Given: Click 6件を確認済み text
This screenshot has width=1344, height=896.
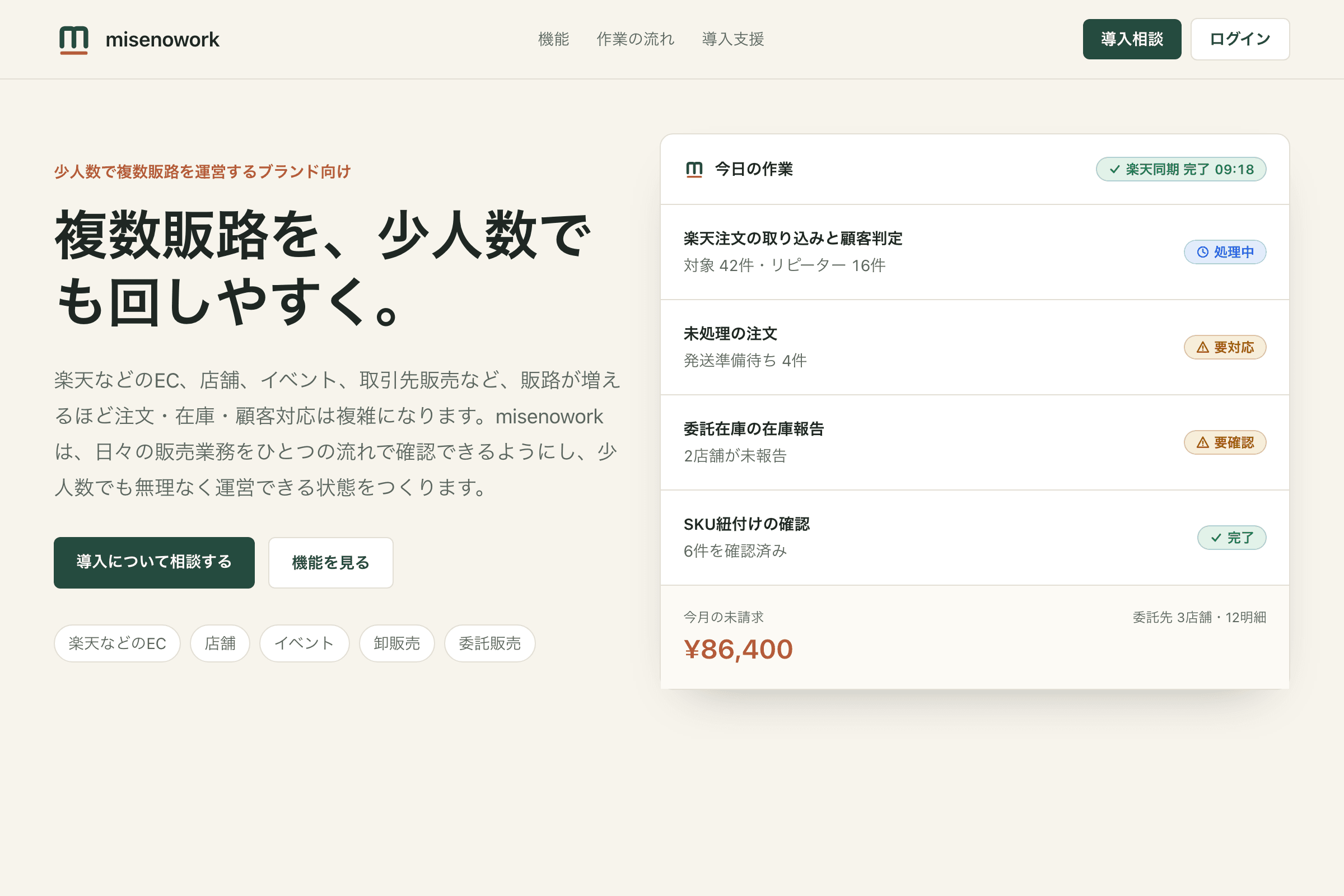Looking at the screenshot, I should (x=735, y=551).
